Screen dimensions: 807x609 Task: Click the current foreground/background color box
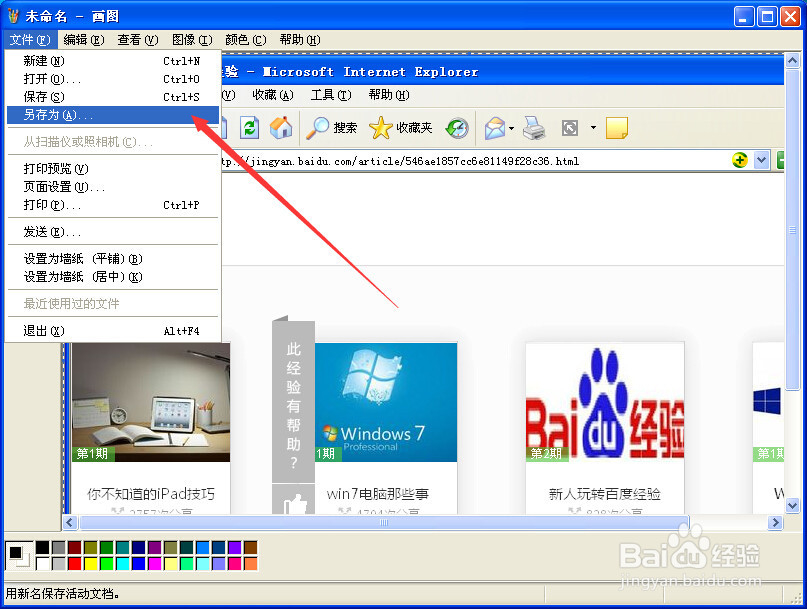(x=19, y=555)
